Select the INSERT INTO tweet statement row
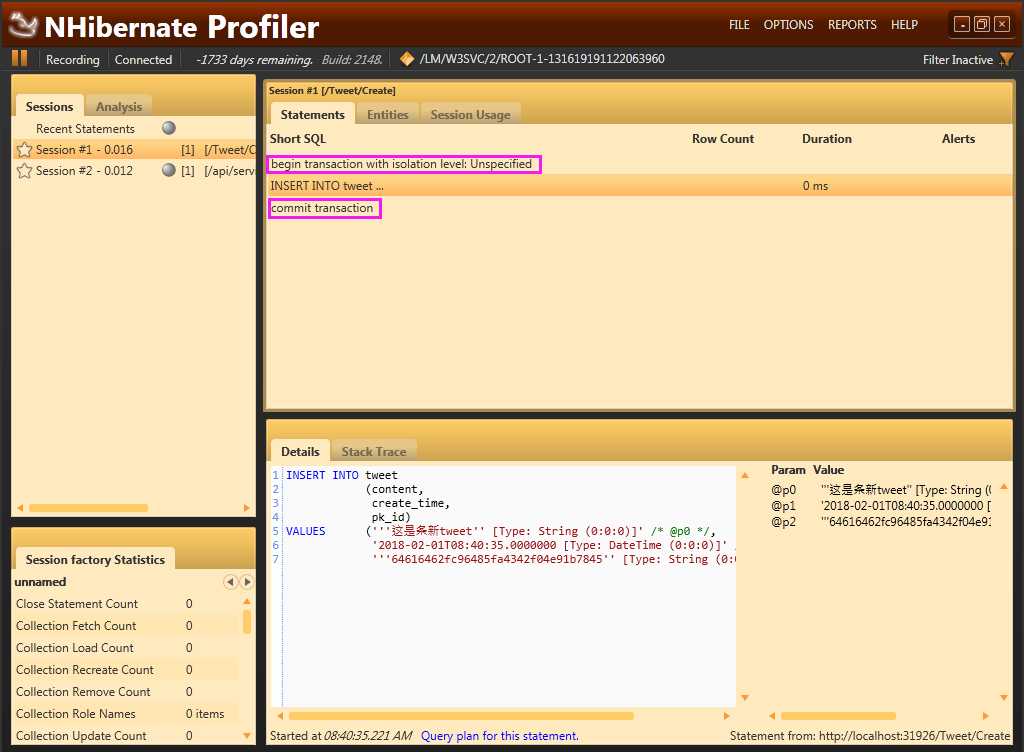 [x=639, y=186]
